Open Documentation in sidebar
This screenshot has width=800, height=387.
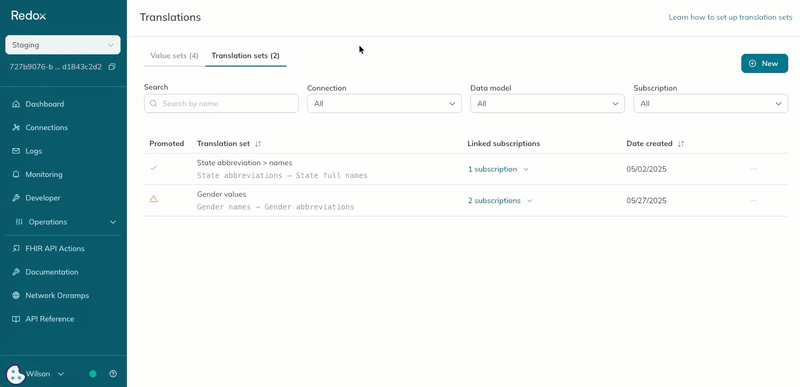click(52, 272)
